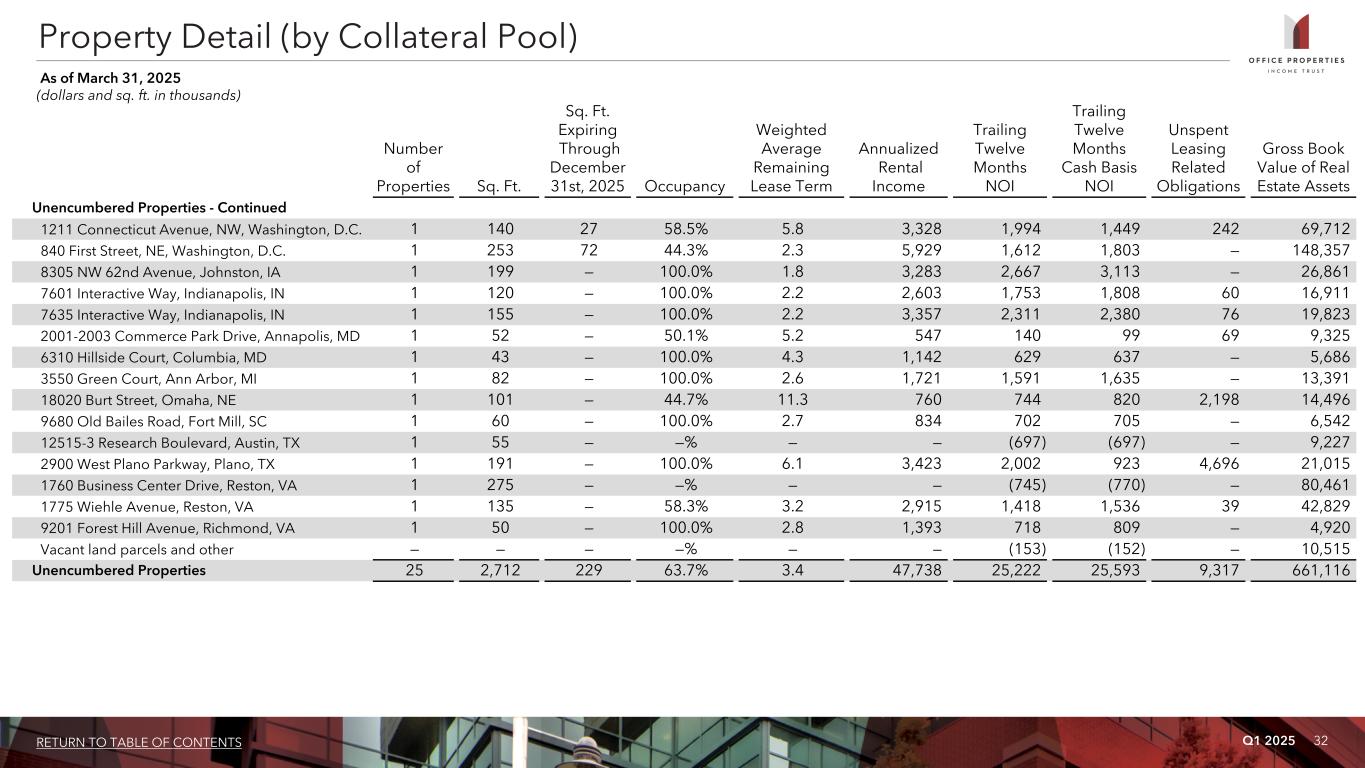Click the Office Properties Income Trust logo

(x=1297, y=44)
